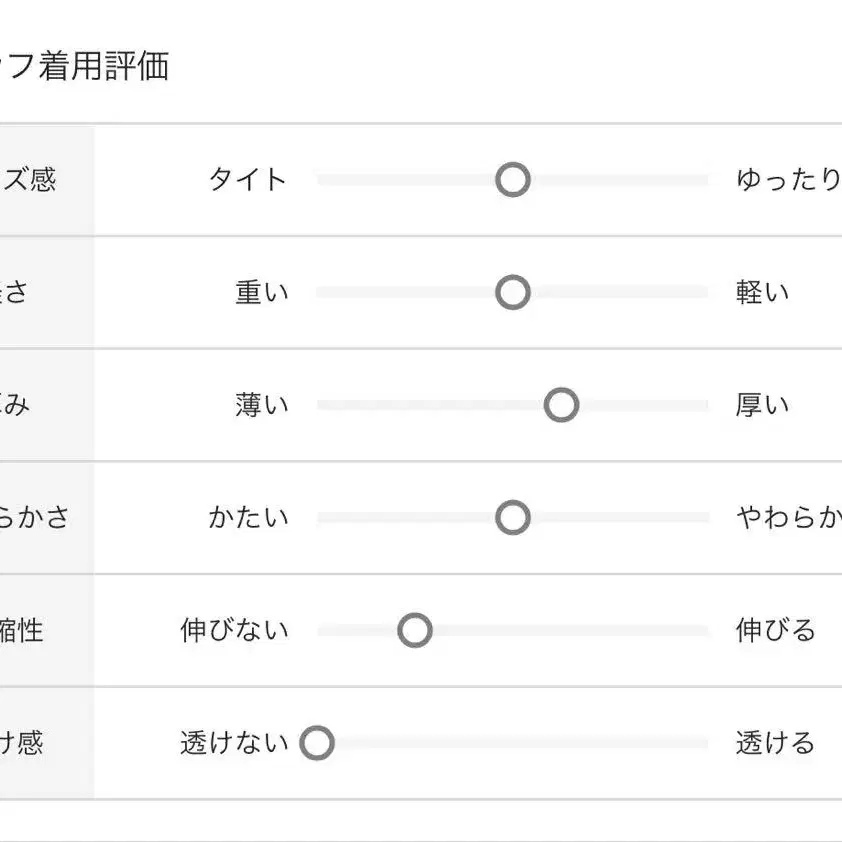Click the 薄い label
The image size is (842, 842).
[262, 405]
